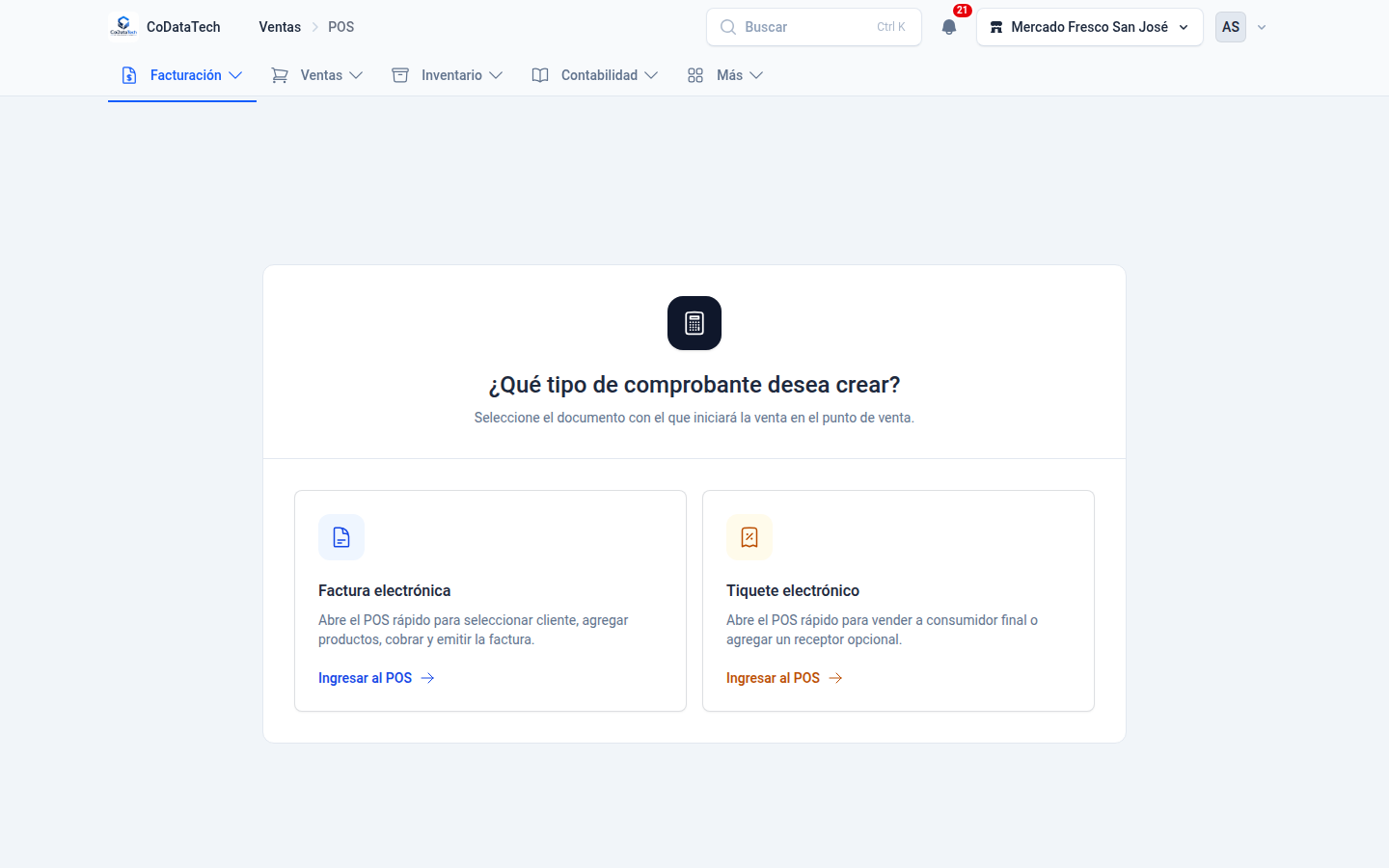Click the store icon beside Mercado Fresco
The image size is (1389, 868).
996,27
